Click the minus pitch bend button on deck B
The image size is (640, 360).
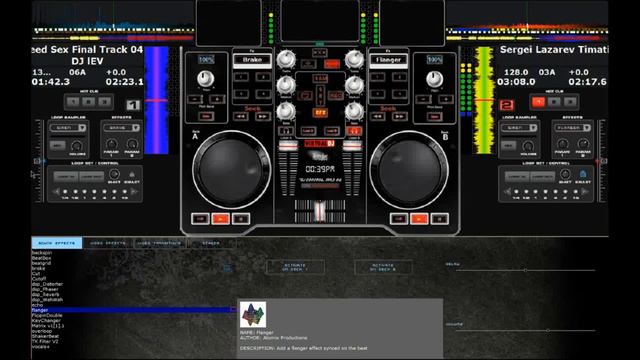(424, 99)
